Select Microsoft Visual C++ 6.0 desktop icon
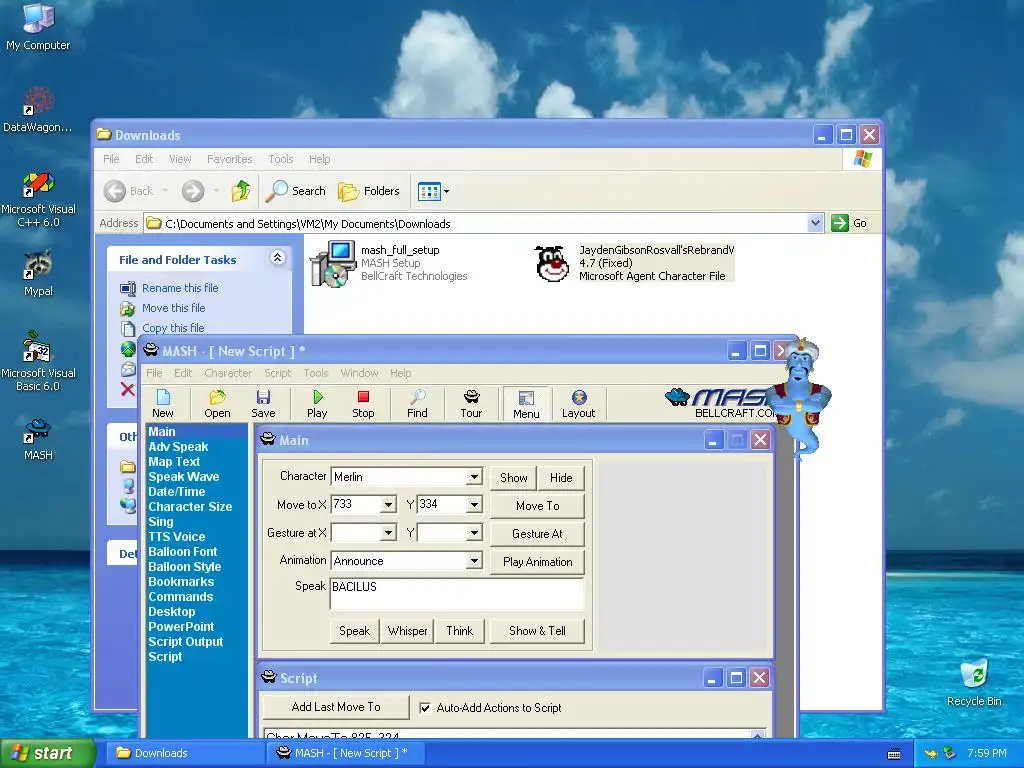Viewport: 1024px width, 768px height. pyautogui.click(x=38, y=199)
